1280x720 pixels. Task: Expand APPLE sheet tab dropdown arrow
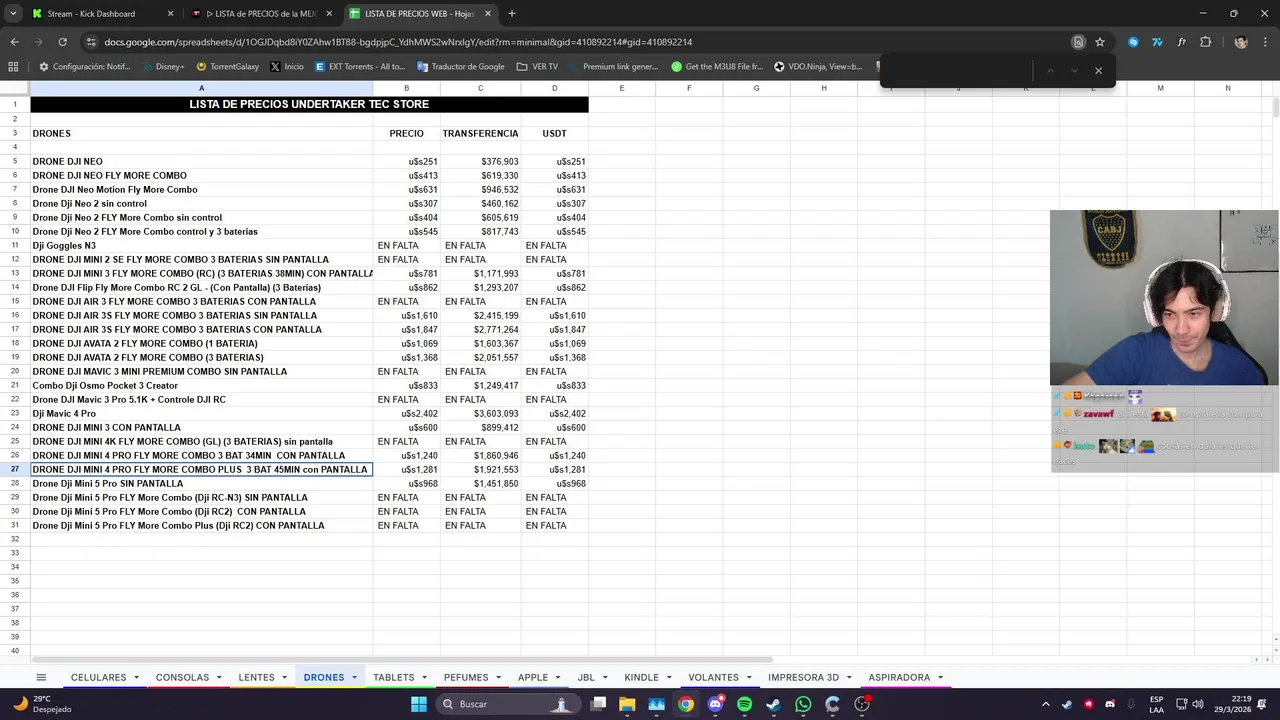558,678
